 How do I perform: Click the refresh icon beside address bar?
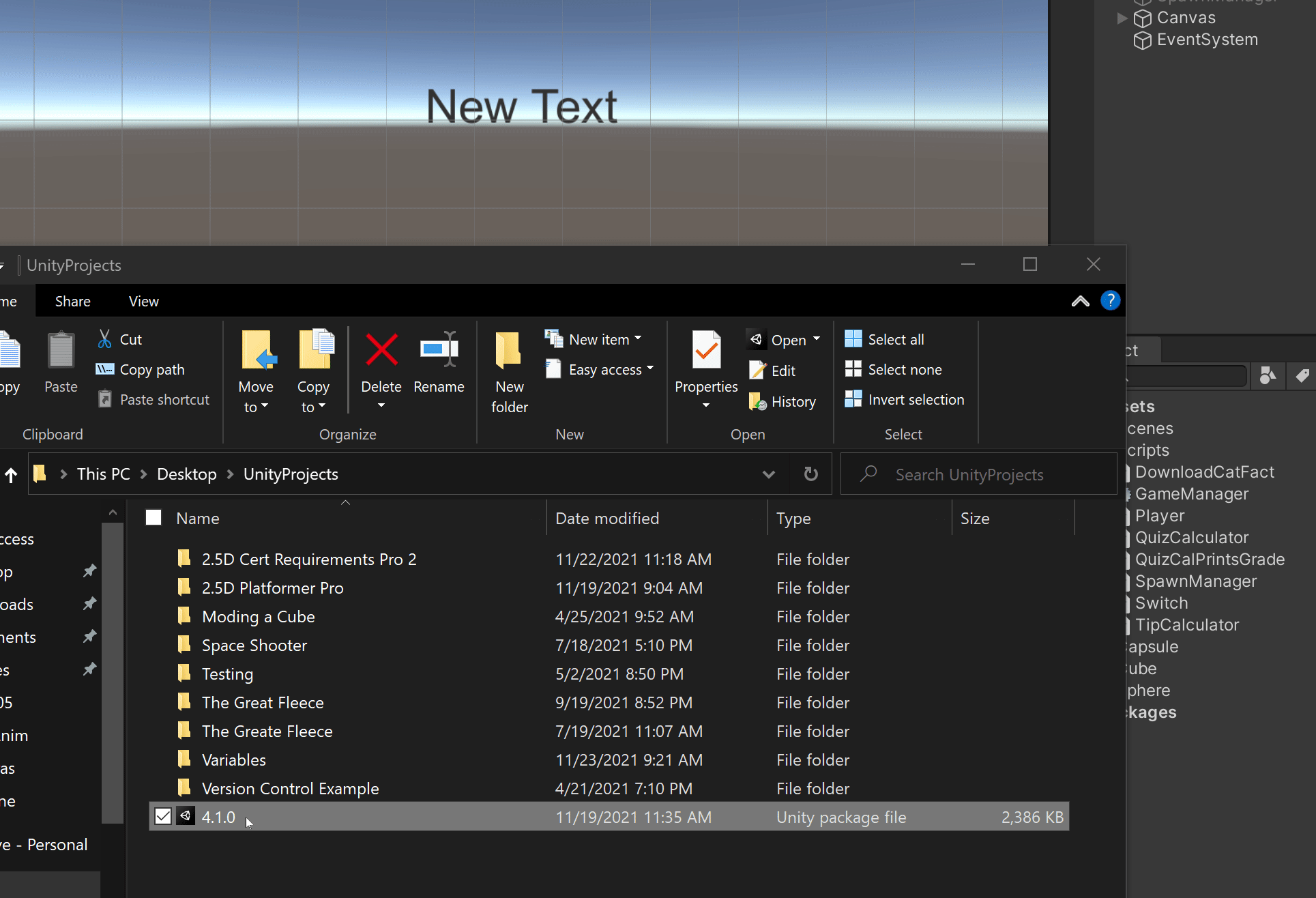pos(810,474)
